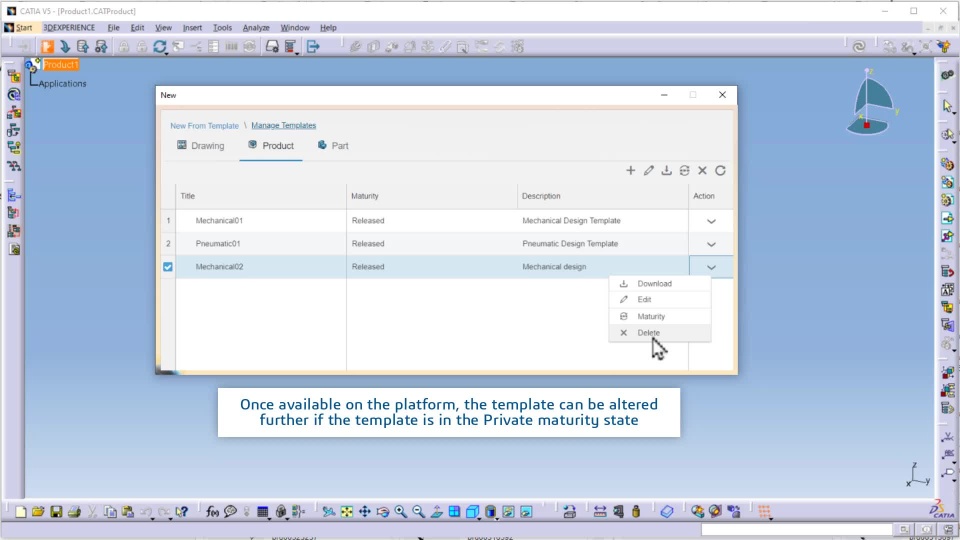Viewport: 960px width, 540px height.
Task: Click the pencil edit icon in dialog toolbar
Action: coord(648,171)
